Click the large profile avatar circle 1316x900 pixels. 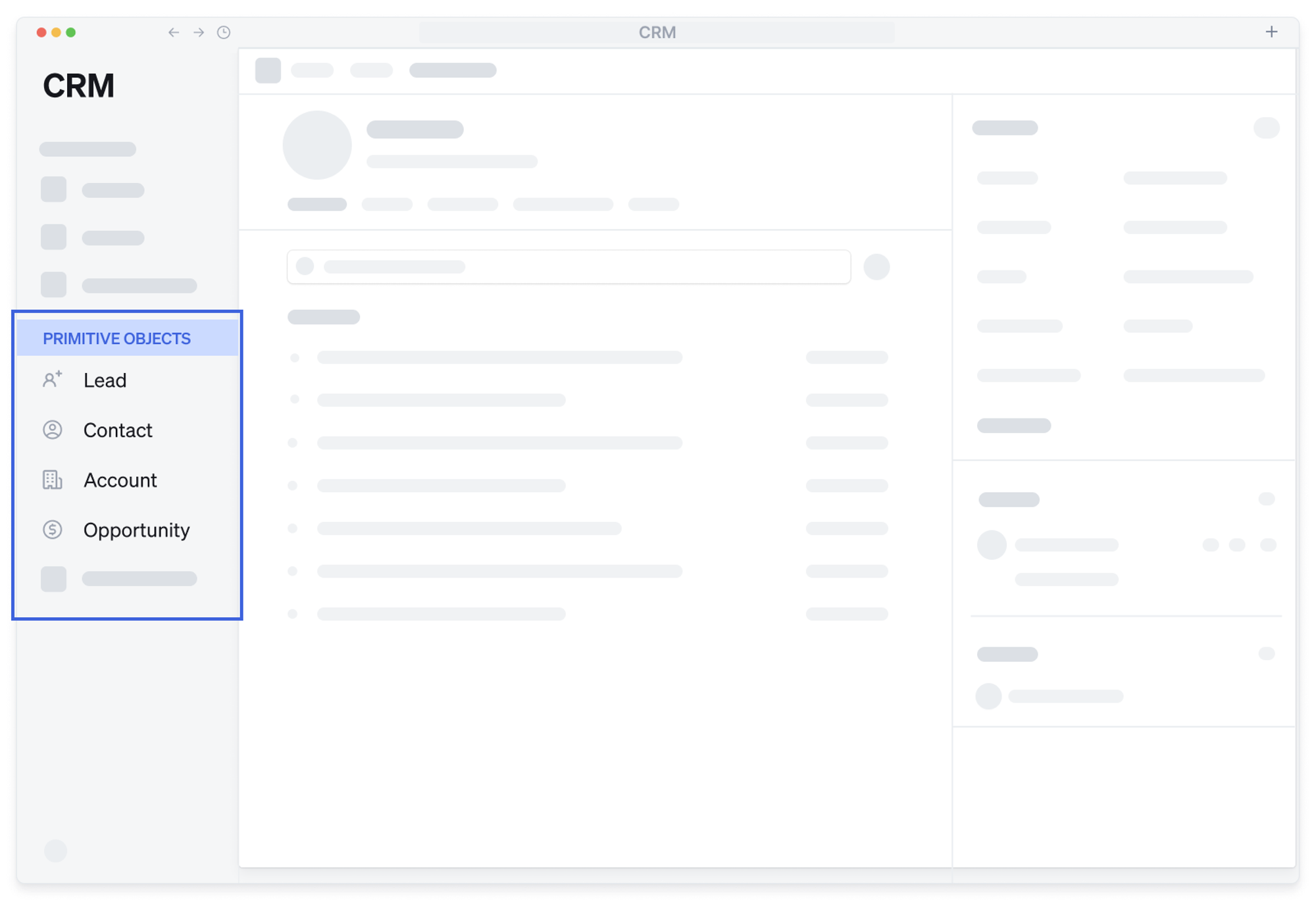click(x=317, y=145)
